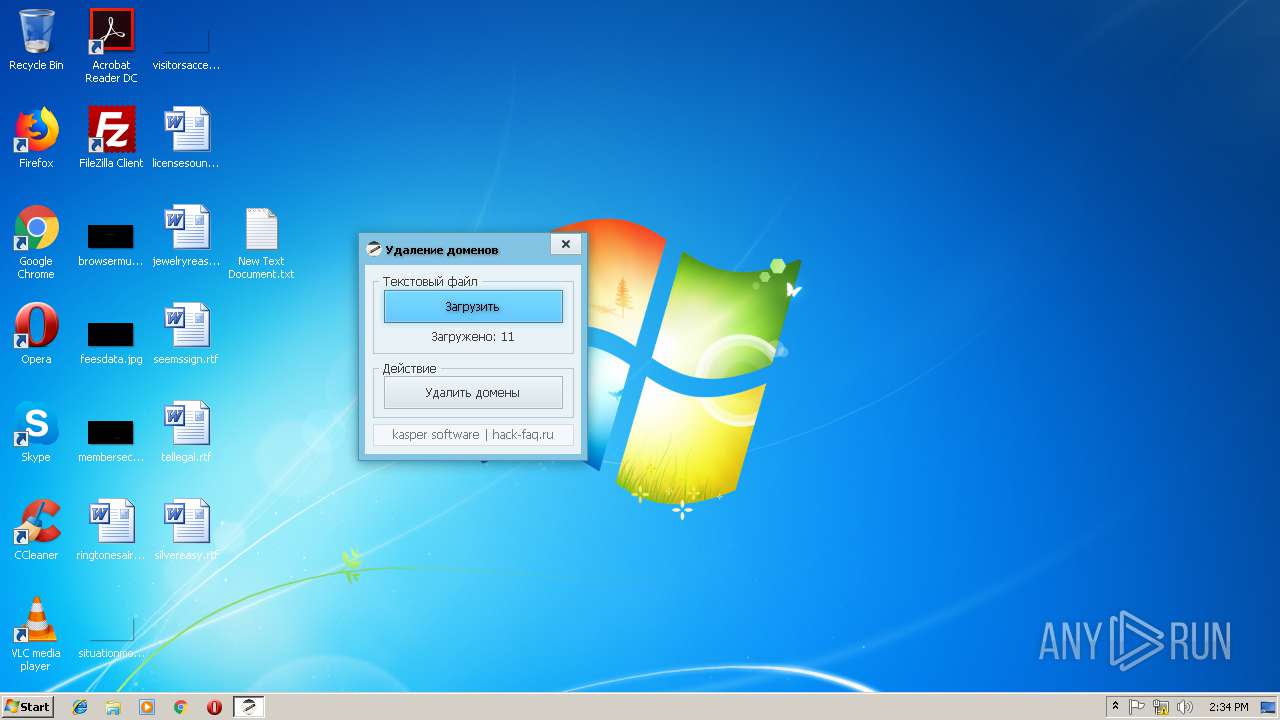1280x720 pixels.
Task: Launch Opera from the taskbar
Action: (214, 707)
